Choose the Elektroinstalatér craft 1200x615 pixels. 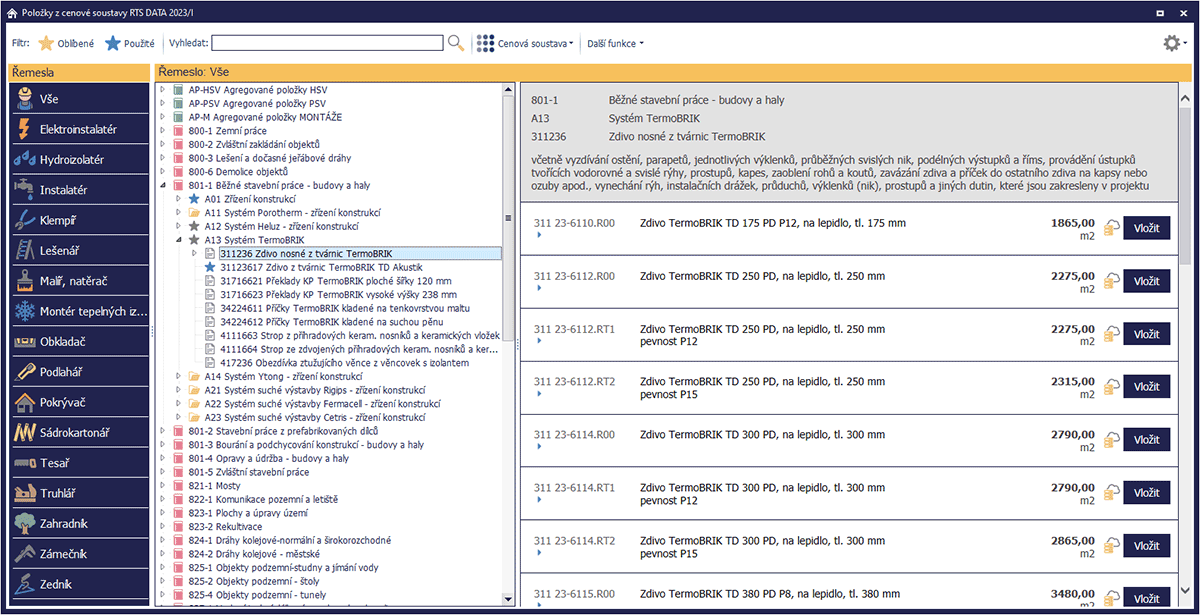[80, 130]
